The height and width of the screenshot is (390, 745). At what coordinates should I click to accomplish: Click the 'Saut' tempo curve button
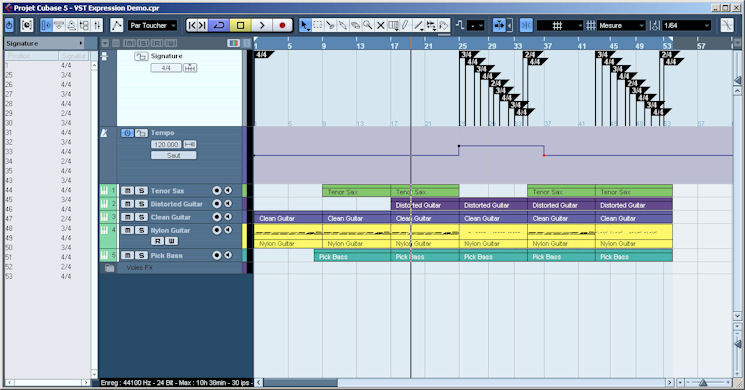[x=173, y=155]
